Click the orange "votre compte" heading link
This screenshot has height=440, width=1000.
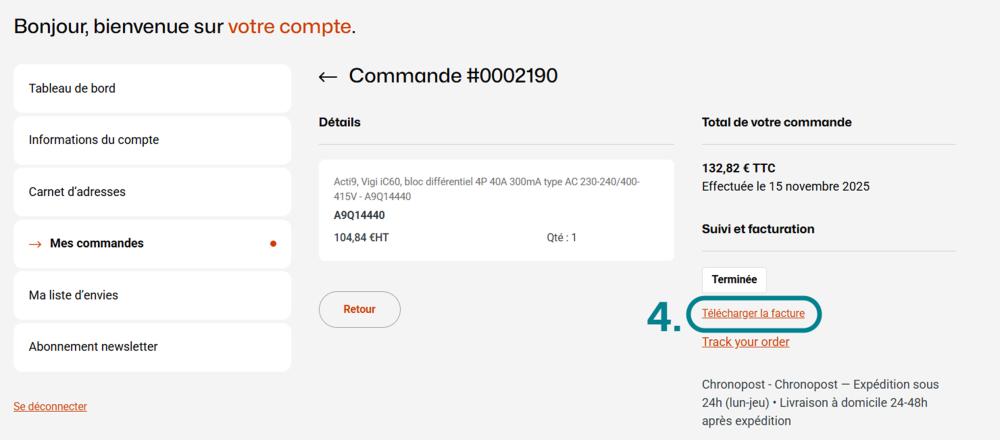click(x=289, y=26)
